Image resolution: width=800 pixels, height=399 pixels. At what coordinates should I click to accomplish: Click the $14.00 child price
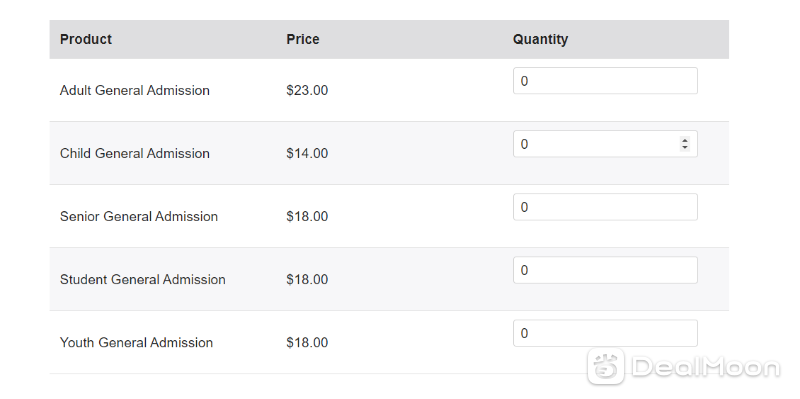coord(307,154)
